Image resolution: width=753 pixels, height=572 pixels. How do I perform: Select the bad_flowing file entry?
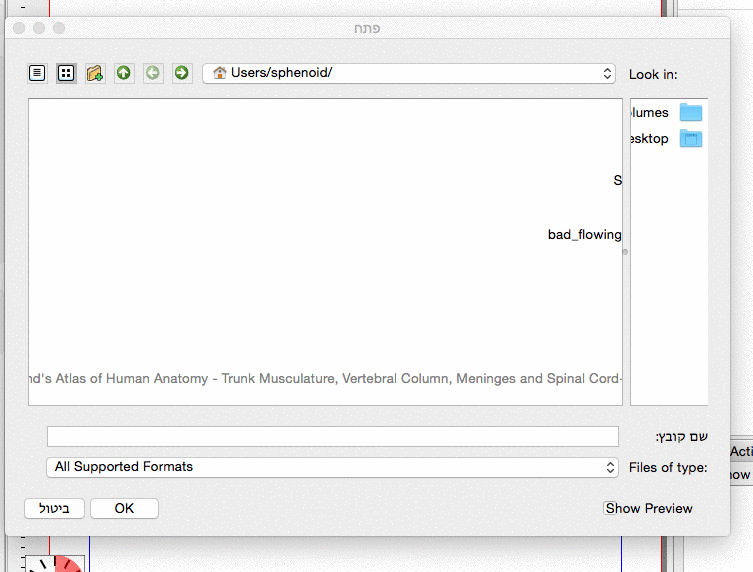pos(585,235)
